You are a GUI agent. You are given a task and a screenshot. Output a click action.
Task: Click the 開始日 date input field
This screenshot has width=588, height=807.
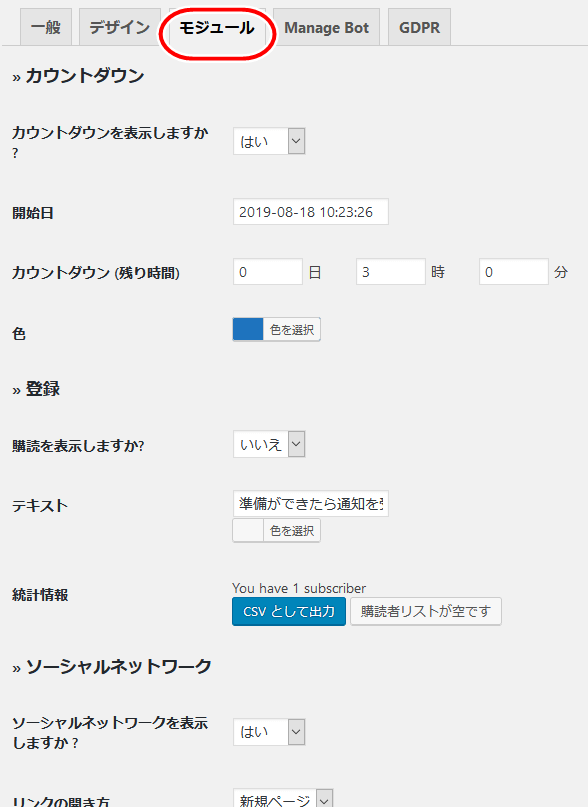pos(310,212)
